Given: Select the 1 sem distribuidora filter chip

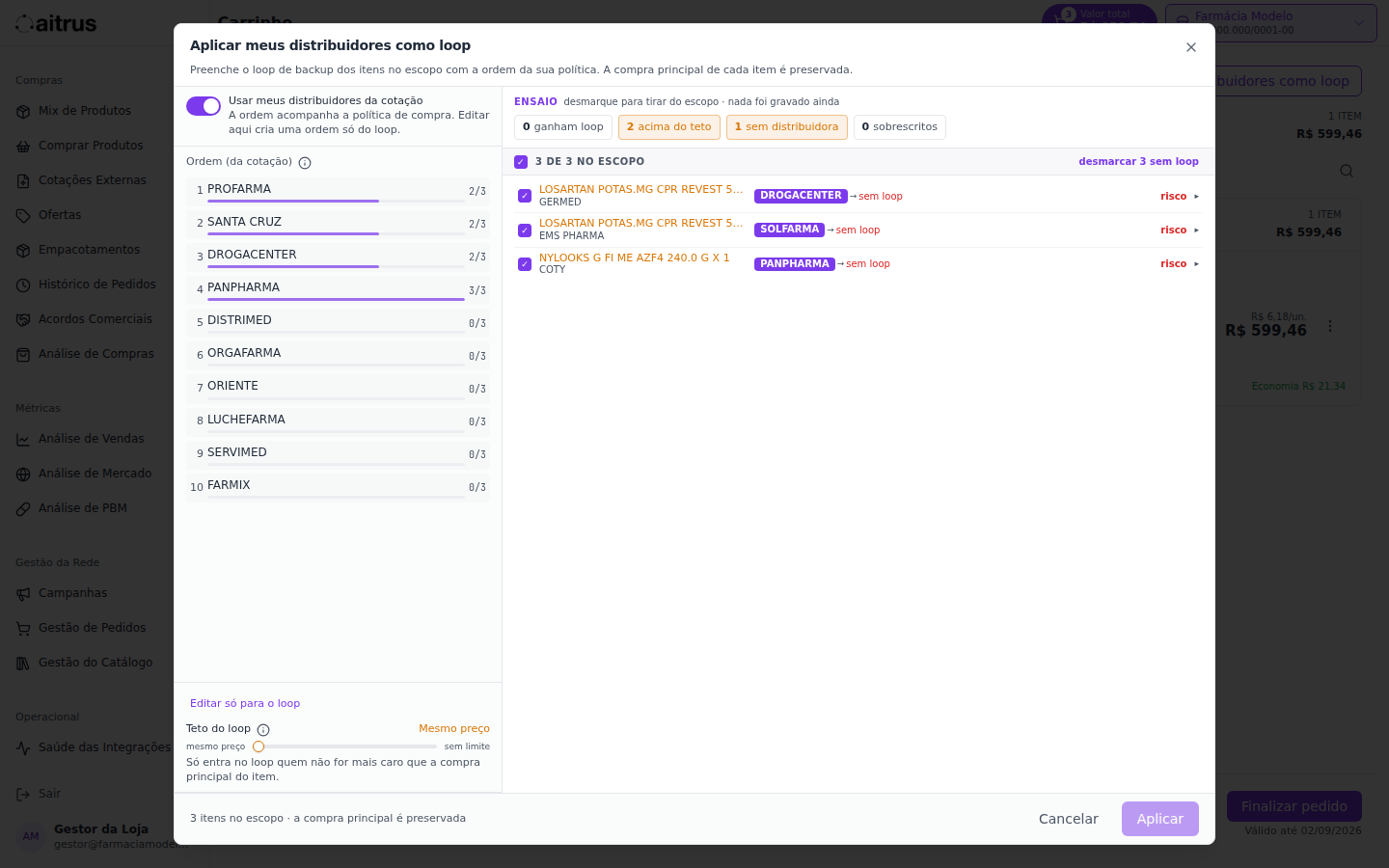Looking at the screenshot, I should click(787, 127).
